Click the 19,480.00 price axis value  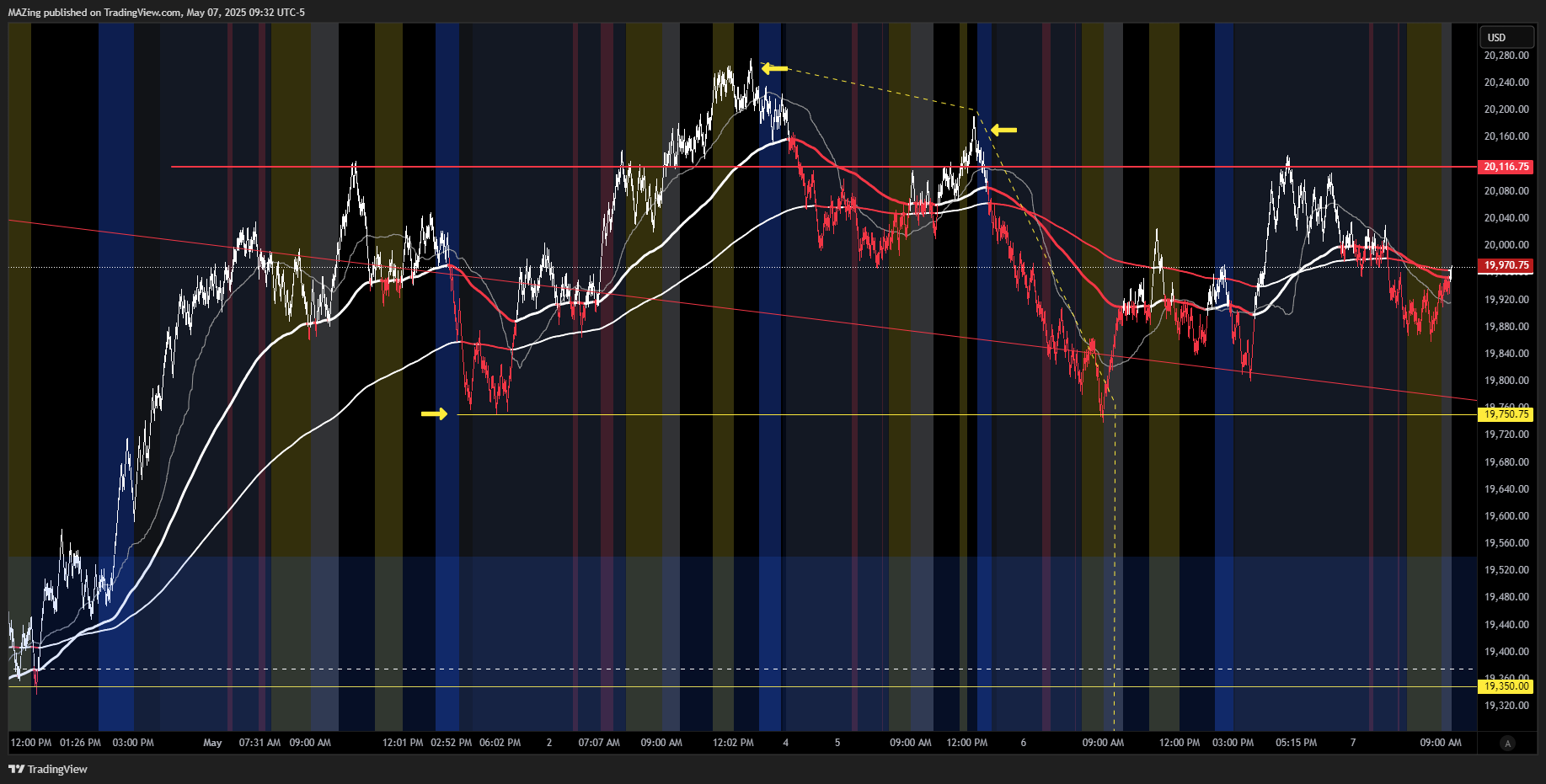click(x=1506, y=597)
